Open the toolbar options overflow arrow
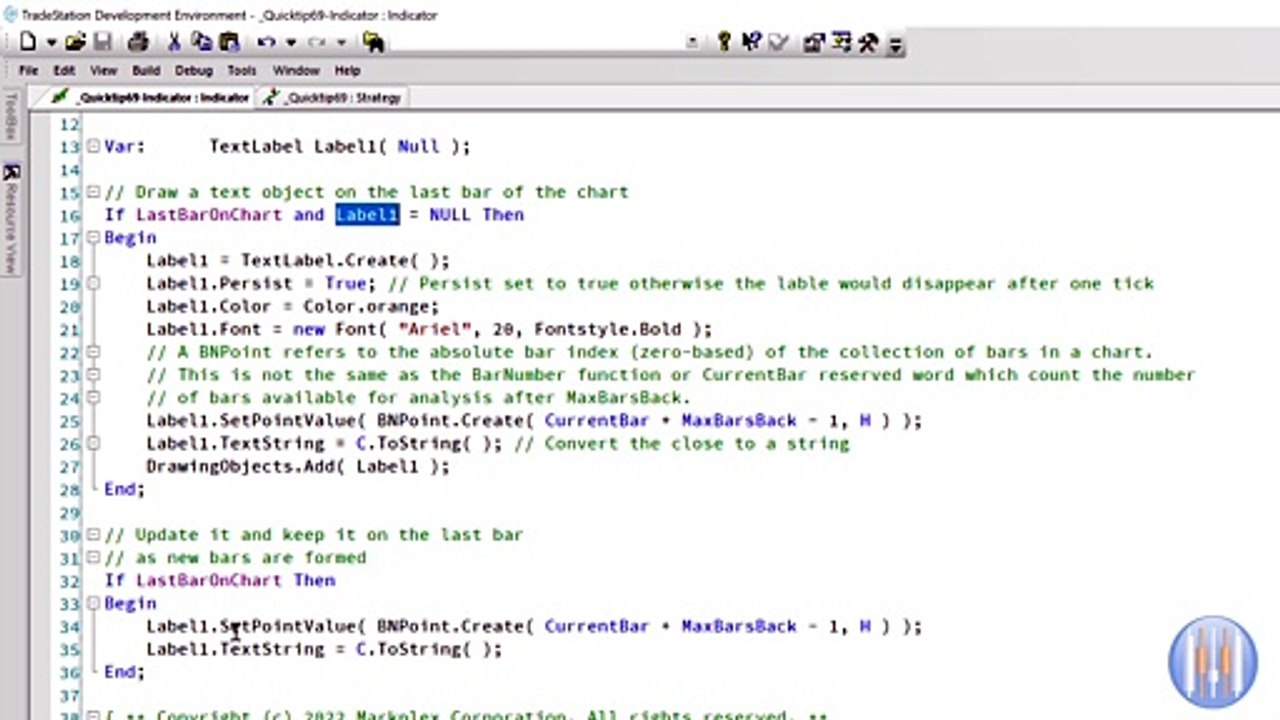The width and height of the screenshot is (1280, 720). (x=895, y=44)
